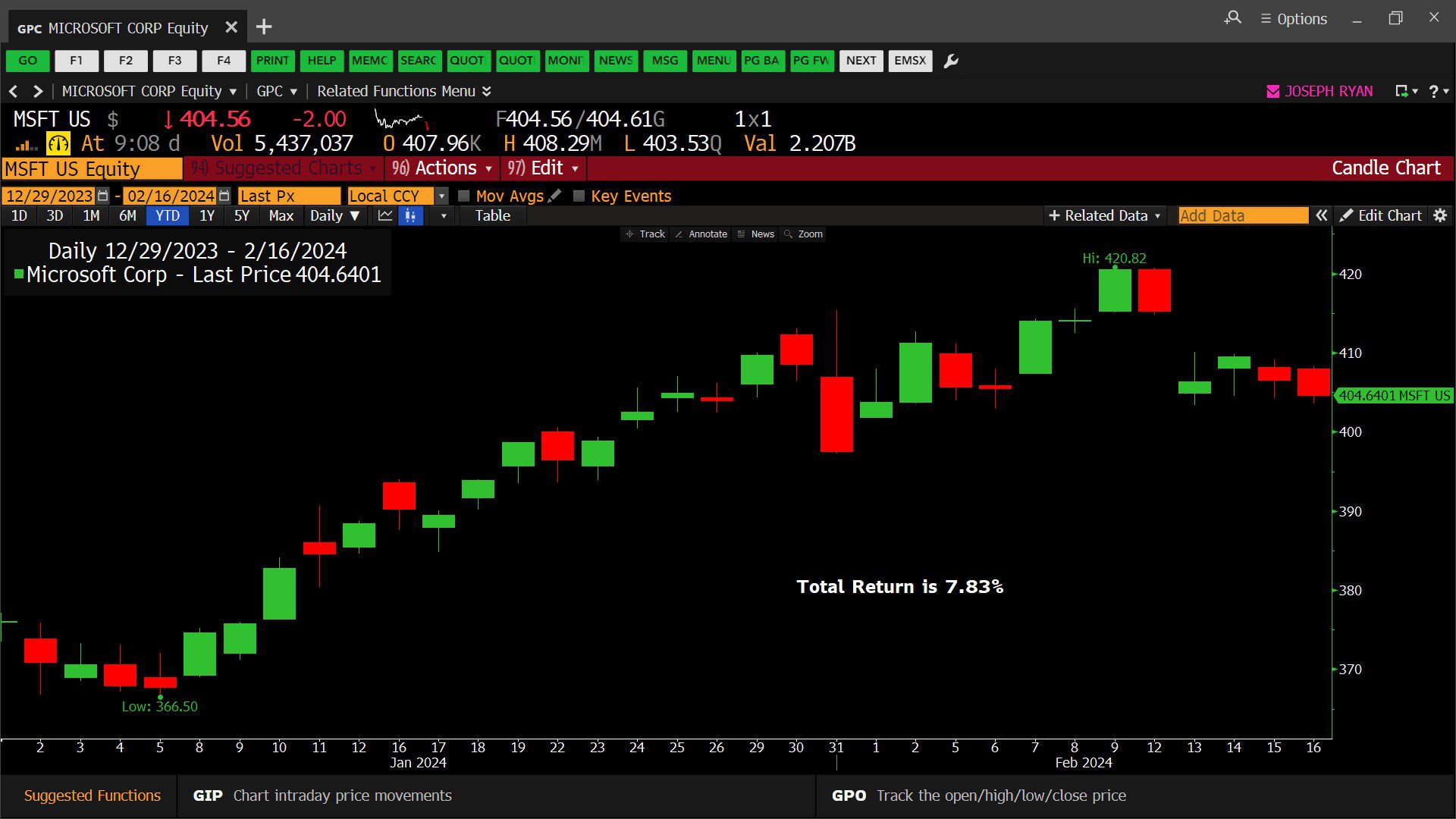Screen dimensions: 1456x819
Task: Select the 6M time range
Action: 127,216
